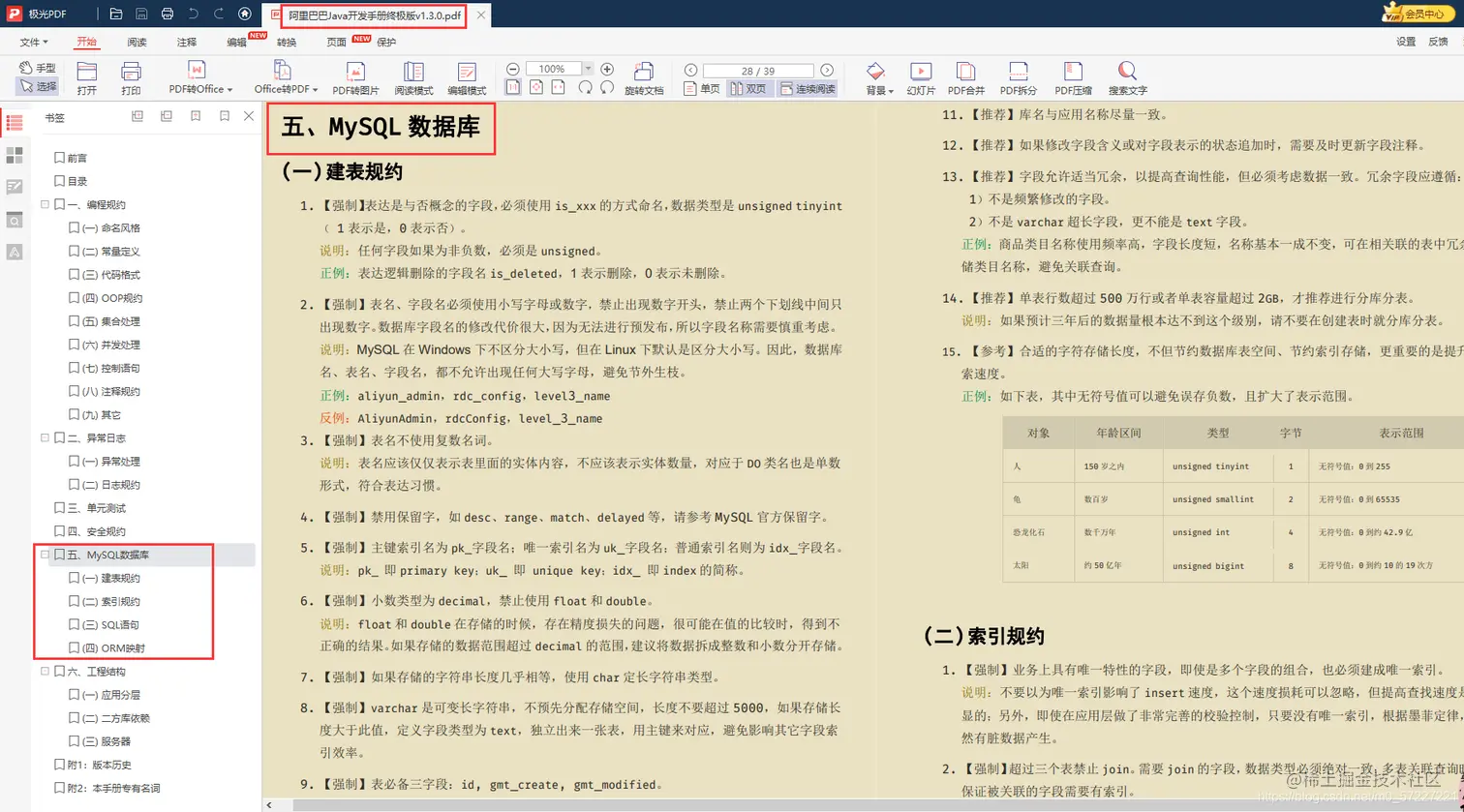The image size is (1464, 812).
Task: Go to home via title bar home icon
Action: (x=245, y=15)
